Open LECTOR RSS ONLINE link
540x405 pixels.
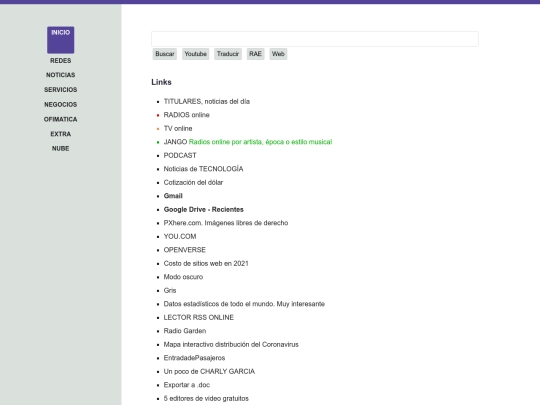pyautogui.click(x=199, y=318)
